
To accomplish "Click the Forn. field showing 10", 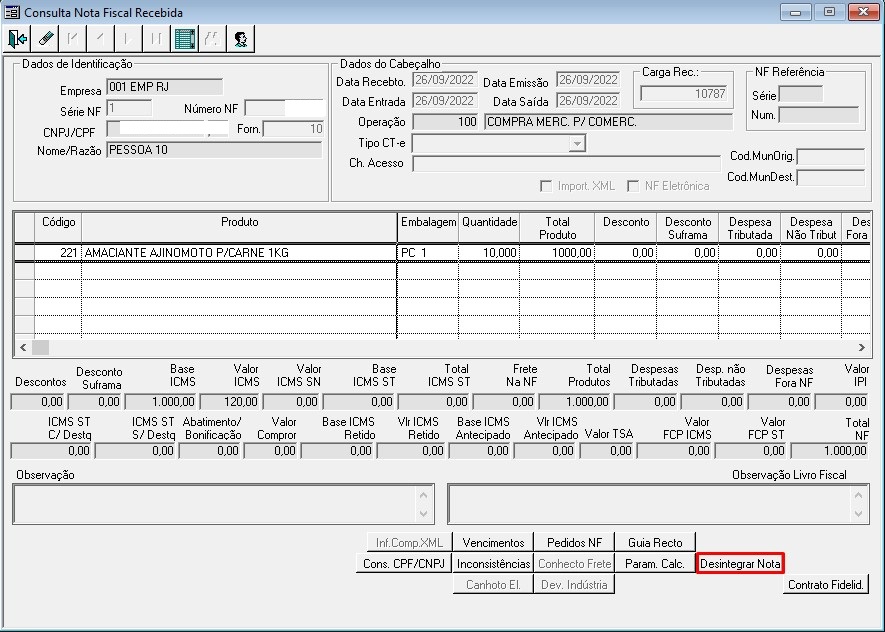I will pyautogui.click(x=293, y=129).
